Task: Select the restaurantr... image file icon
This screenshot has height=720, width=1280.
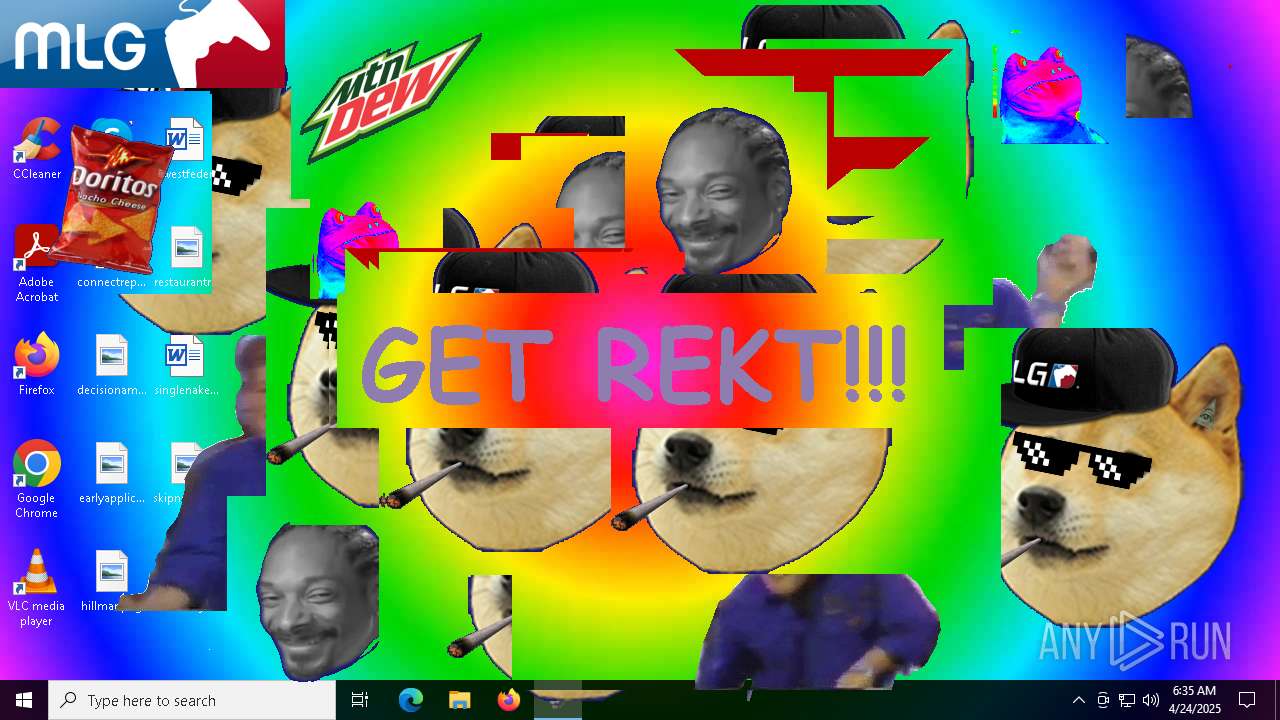Action: 187,257
